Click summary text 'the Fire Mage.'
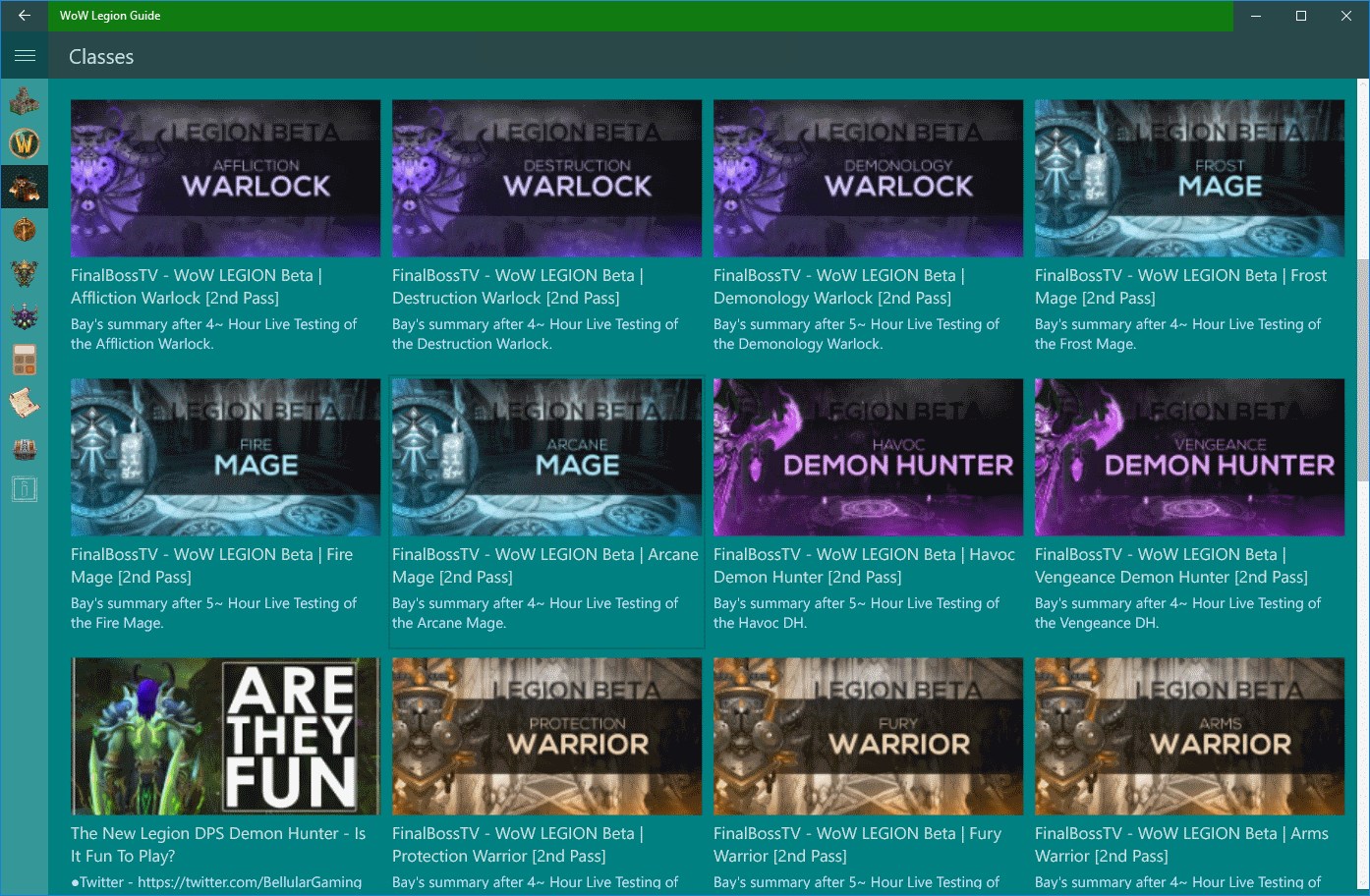This screenshot has width=1370, height=896. coord(117,623)
